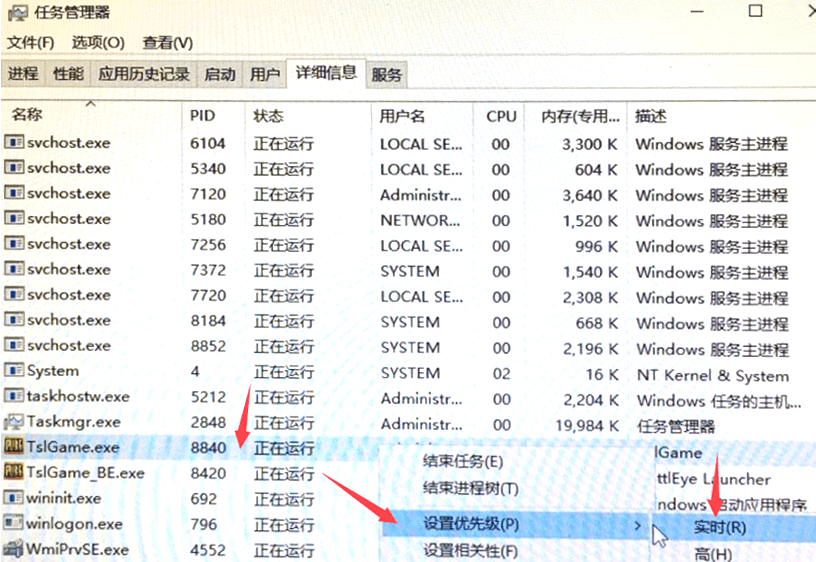Click the WmiPrvSE.exe process icon

click(14, 549)
